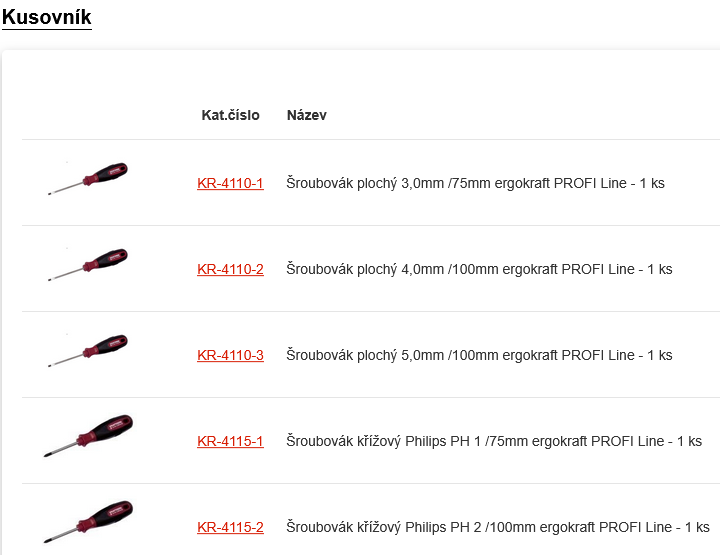Click the "1 ks" quantity in the KR-4115-2 row

point(697,528)
